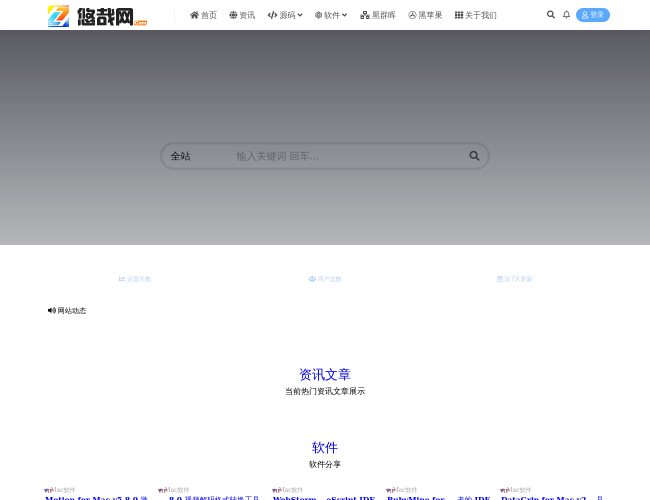This screenshot has width=650, height=500.
Task: Open the 黑苹果 menu item
Action: [x=425, y=15]
